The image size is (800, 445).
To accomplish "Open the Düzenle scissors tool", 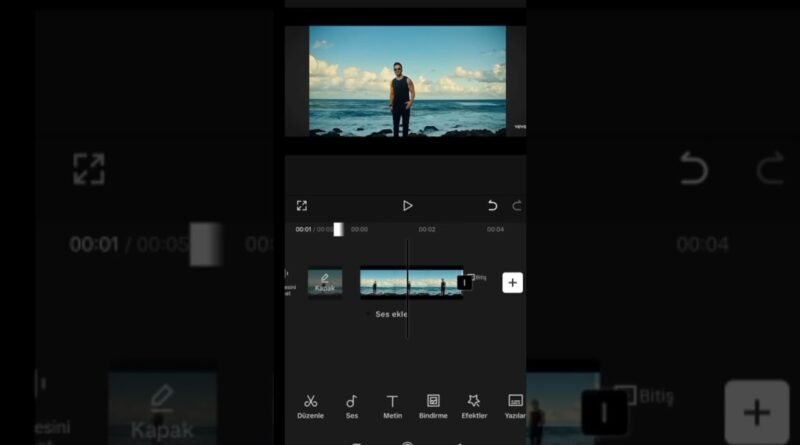I will 310,407.
